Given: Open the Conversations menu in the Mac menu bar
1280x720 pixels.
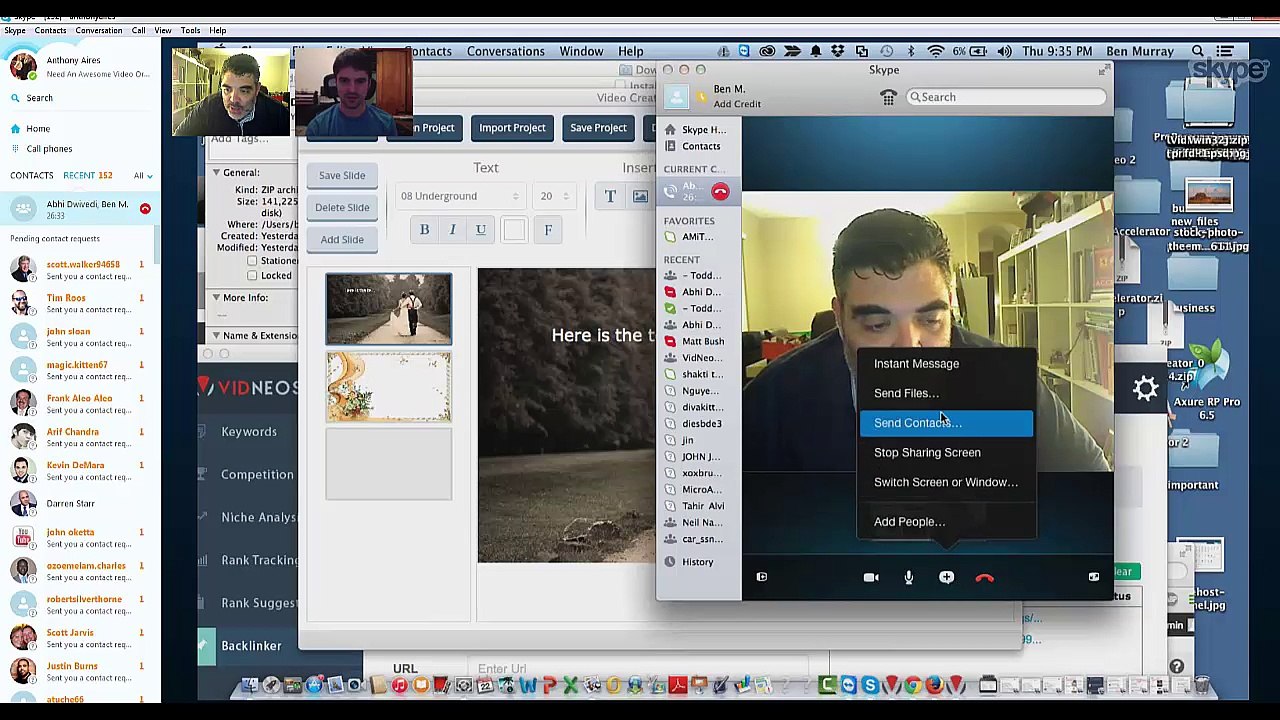Looking at the screenshot, I should click(506, 51).
